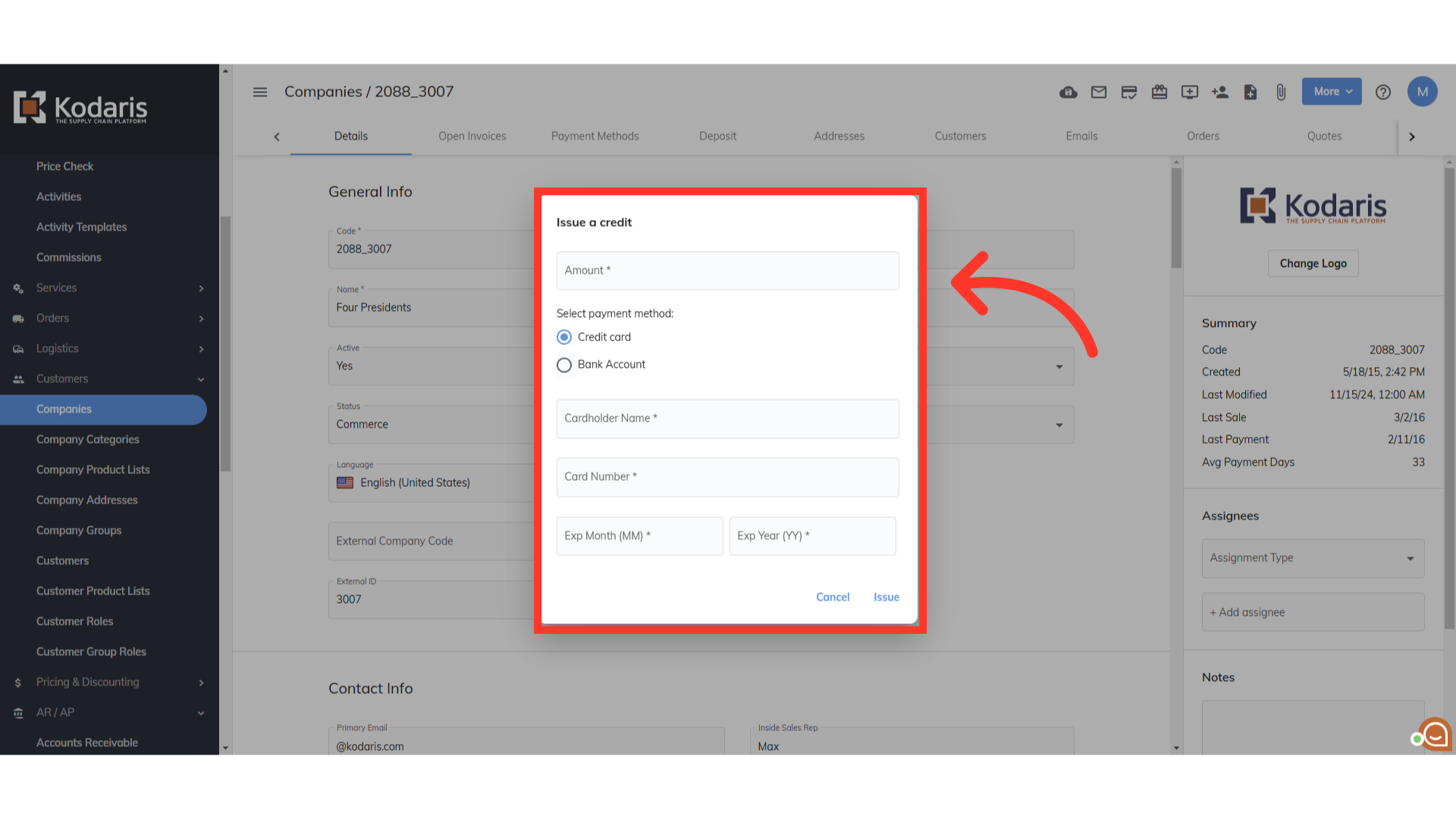Switch to the Open Invoices tab
The width and height of the screenshot is (1456, 819).
(x=472, y=136)
